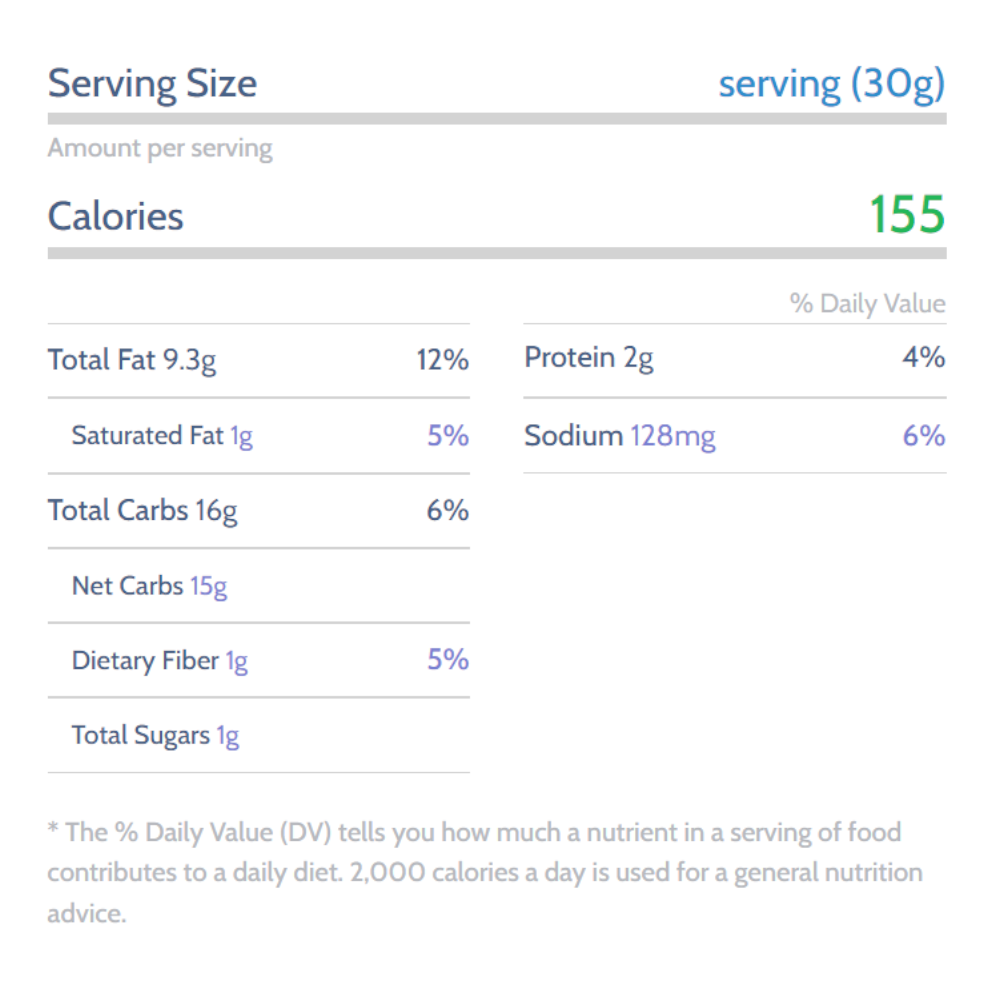1000x1000 pixels.
Task: Click the Saturated Fat 5% daily value
Action: tap(448, 436)
